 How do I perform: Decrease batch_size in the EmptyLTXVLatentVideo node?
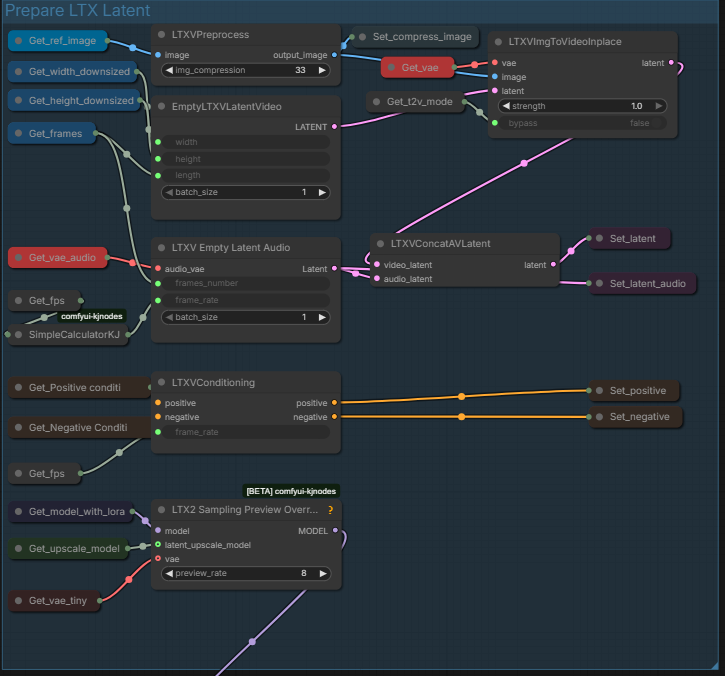(x=168, y=192)
